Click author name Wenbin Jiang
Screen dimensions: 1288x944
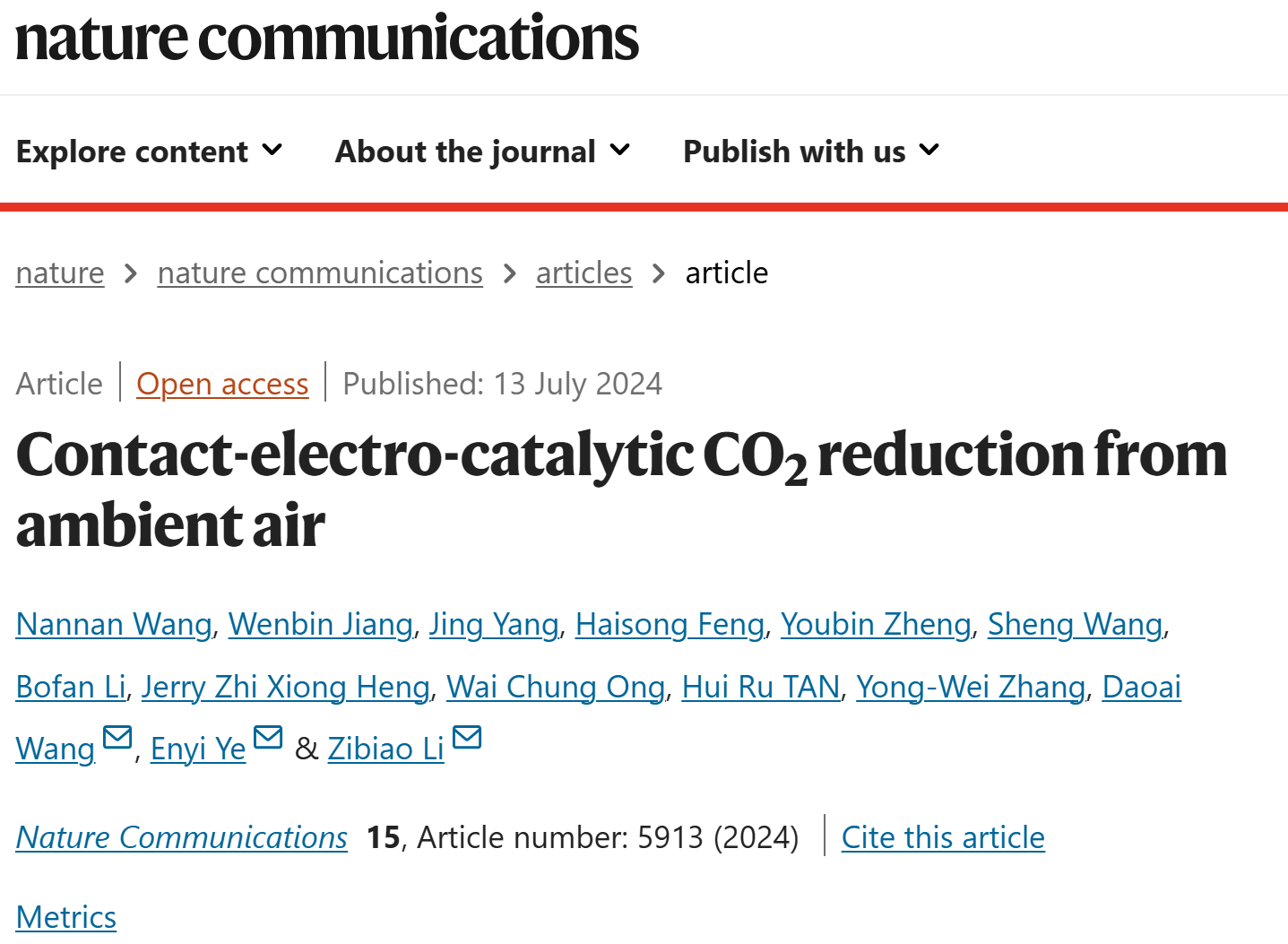(321, 624)
